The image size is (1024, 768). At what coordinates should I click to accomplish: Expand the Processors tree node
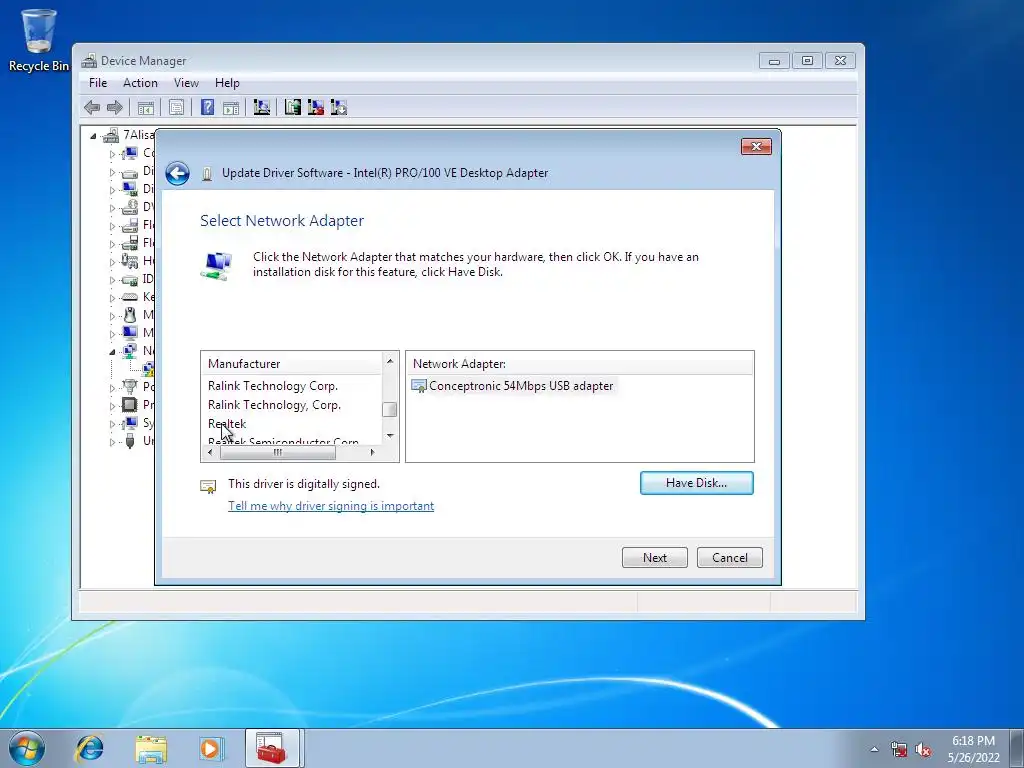click(x=112, y=406)
